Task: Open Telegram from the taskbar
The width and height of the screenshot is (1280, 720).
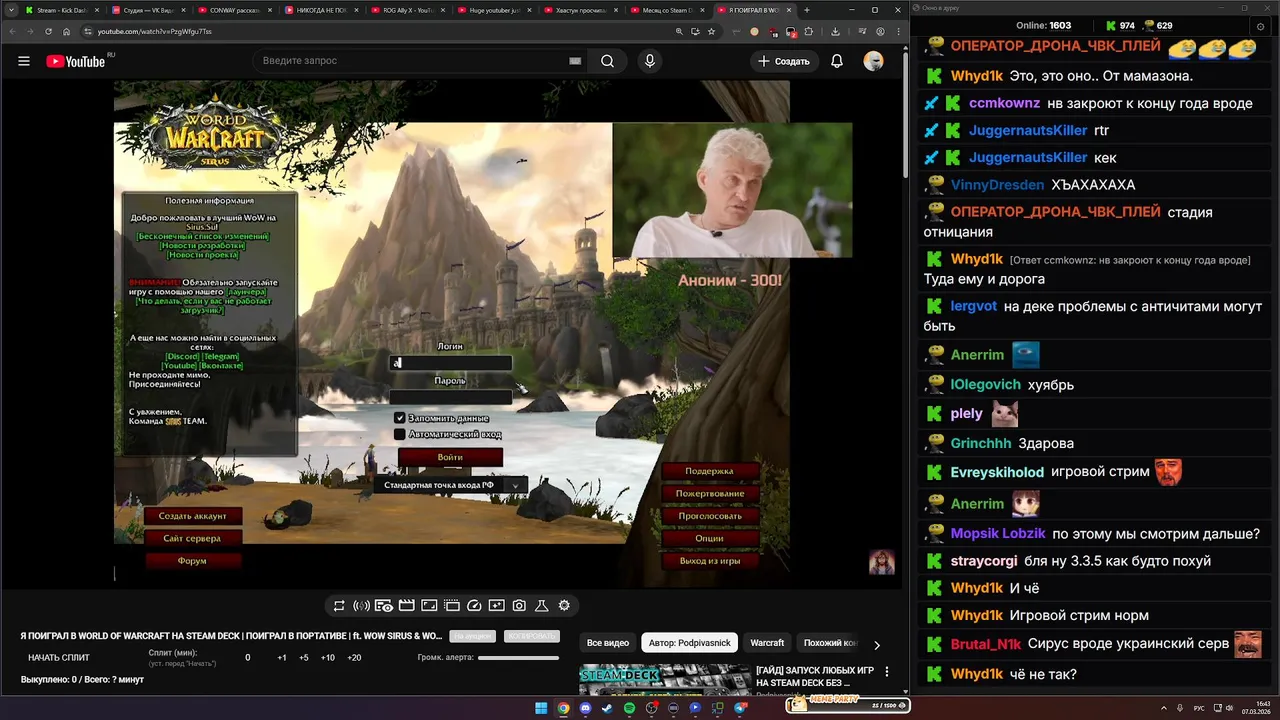Action: click(x=740, y=708)
